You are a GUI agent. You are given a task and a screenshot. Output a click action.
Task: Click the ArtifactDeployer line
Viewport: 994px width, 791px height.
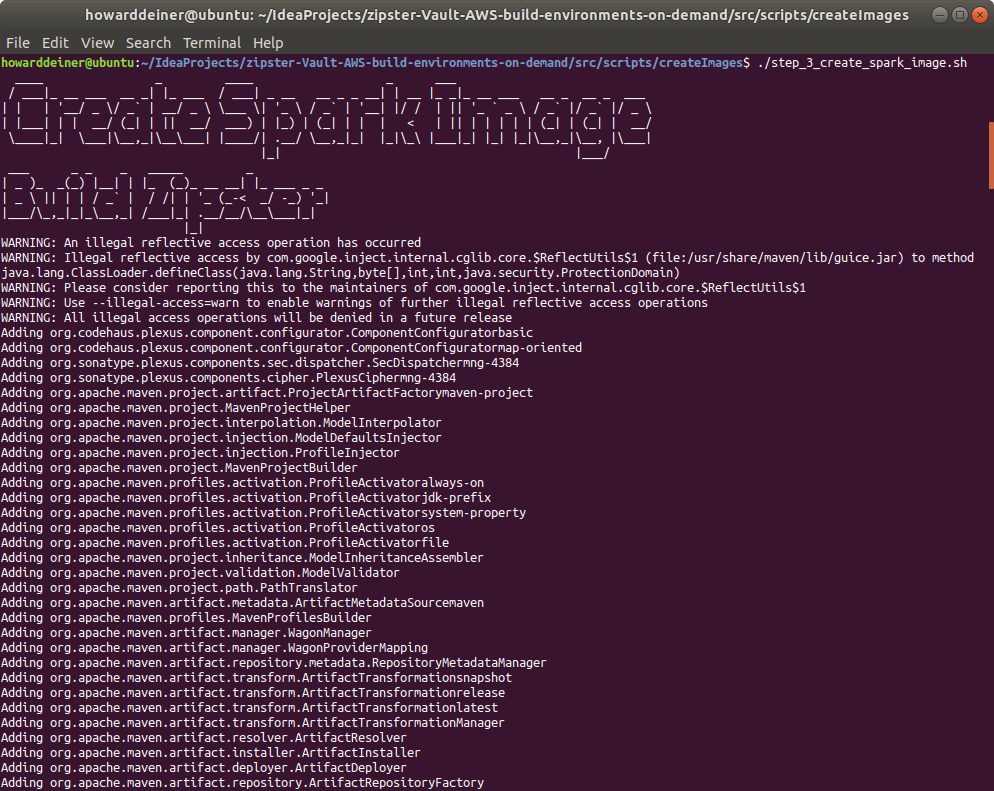point(203,768)
